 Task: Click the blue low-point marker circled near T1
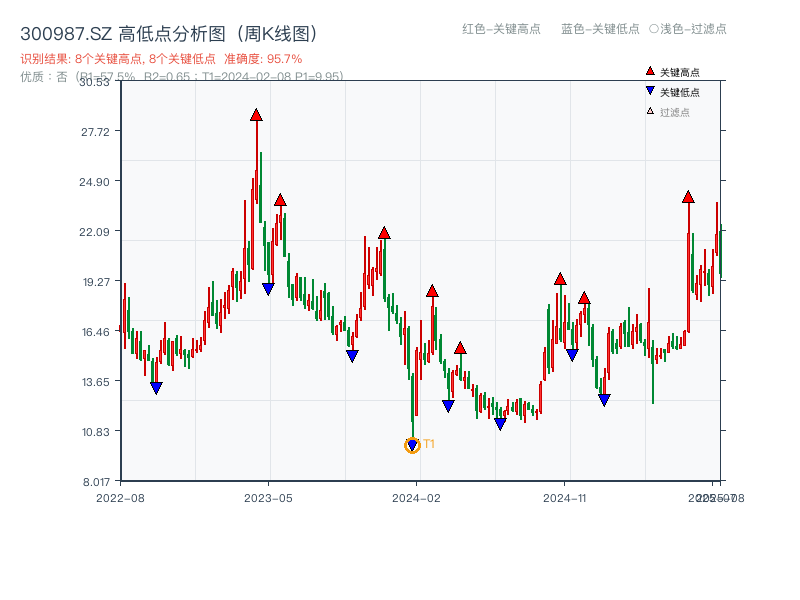[x=412, y=444]
